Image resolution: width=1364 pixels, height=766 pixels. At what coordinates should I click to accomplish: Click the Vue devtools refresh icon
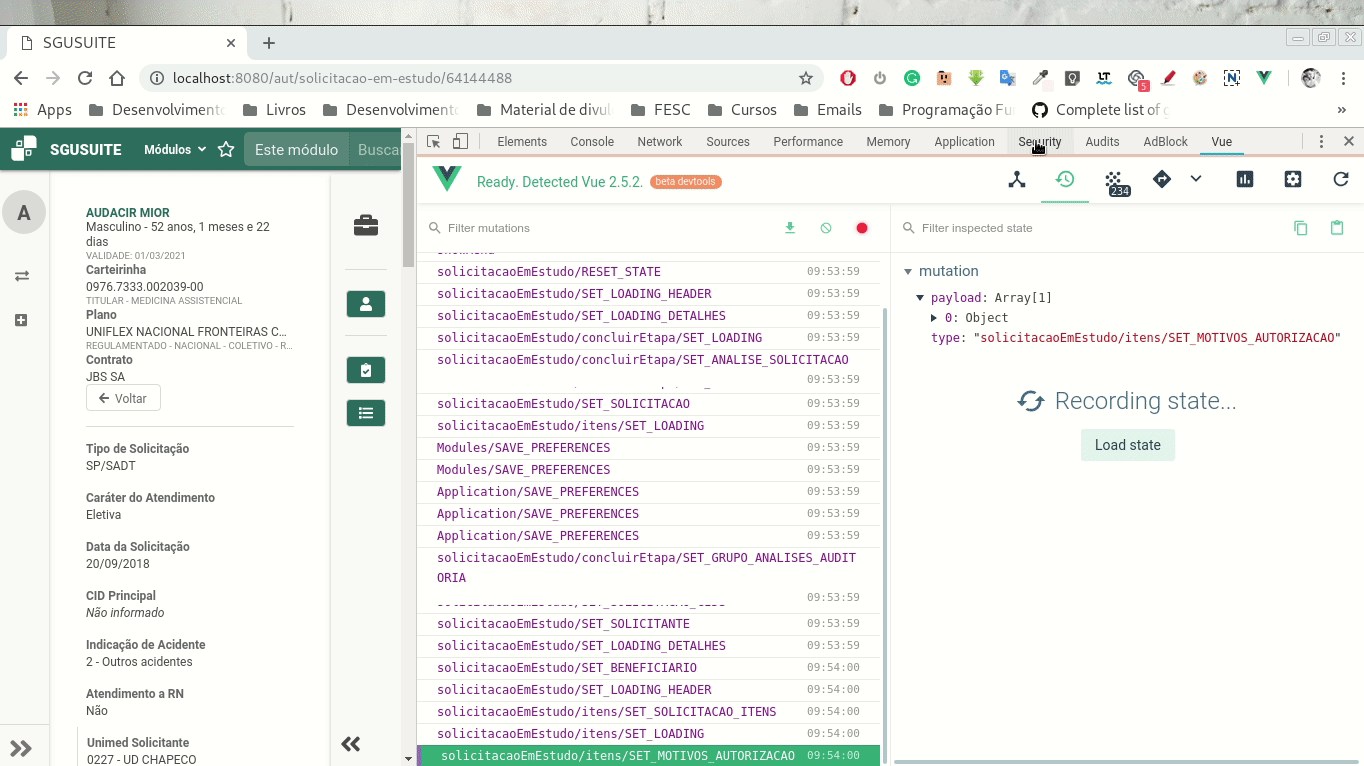(1341, 180)
